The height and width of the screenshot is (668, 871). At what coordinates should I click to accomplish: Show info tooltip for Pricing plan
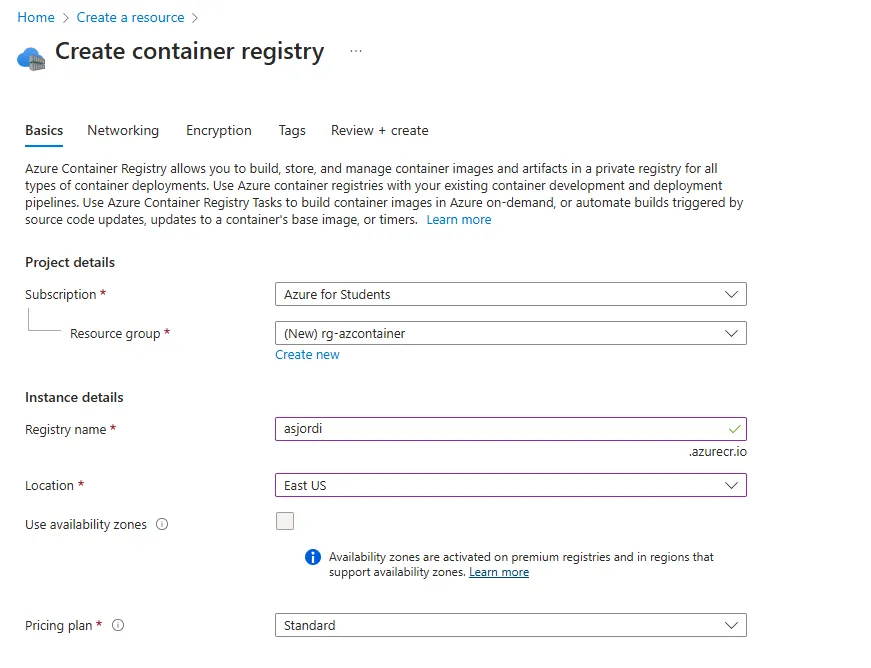click(118, 625)
